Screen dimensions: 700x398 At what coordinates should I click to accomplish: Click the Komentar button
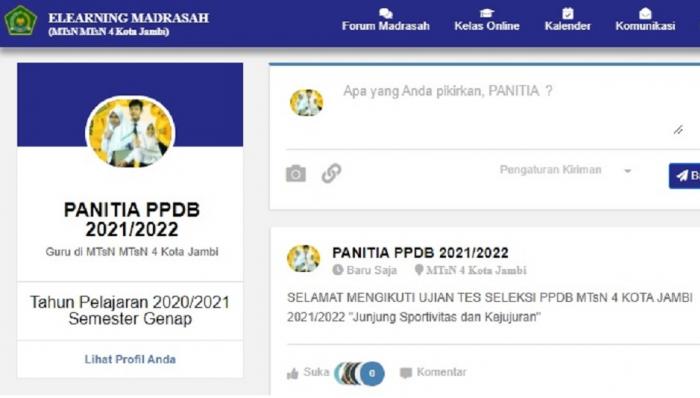coord(433,373)
